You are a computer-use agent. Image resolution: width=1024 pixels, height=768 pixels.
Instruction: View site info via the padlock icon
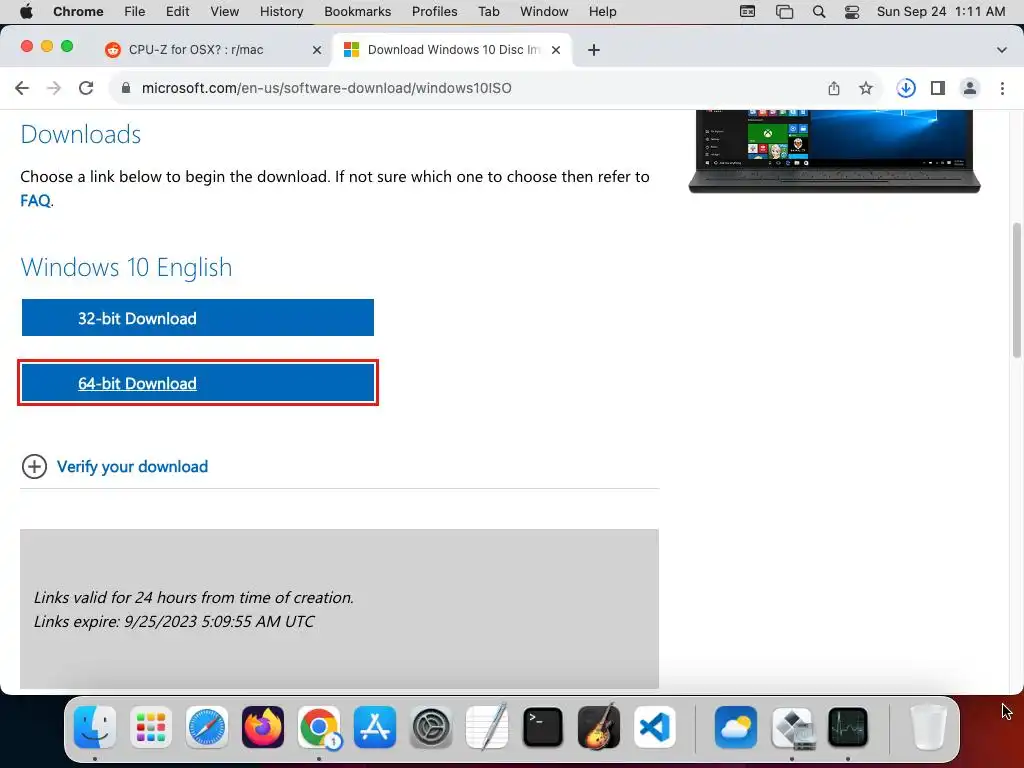[x=126, y=88]
